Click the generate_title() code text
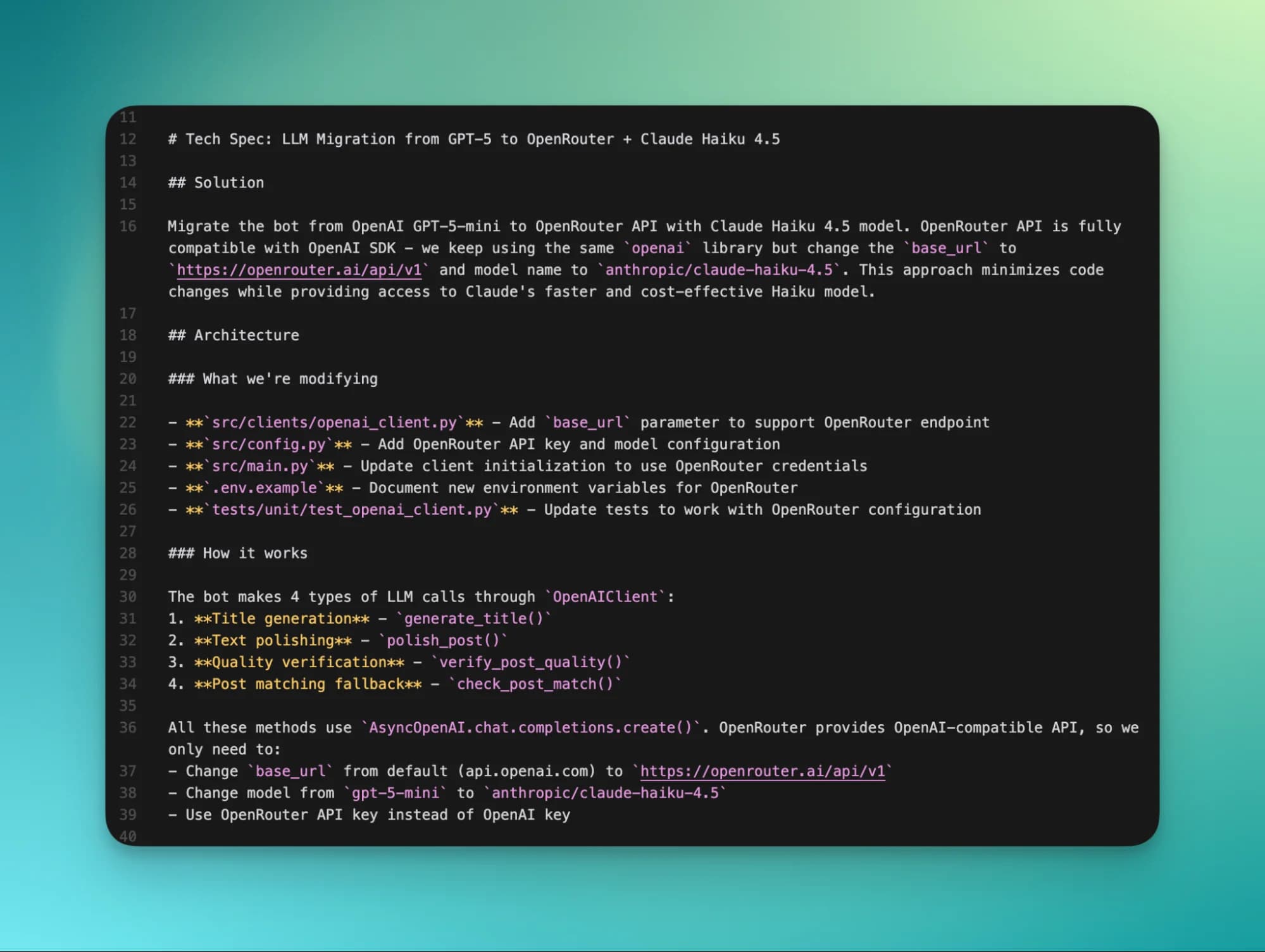The image size is (1265, 952). (473, 619)
